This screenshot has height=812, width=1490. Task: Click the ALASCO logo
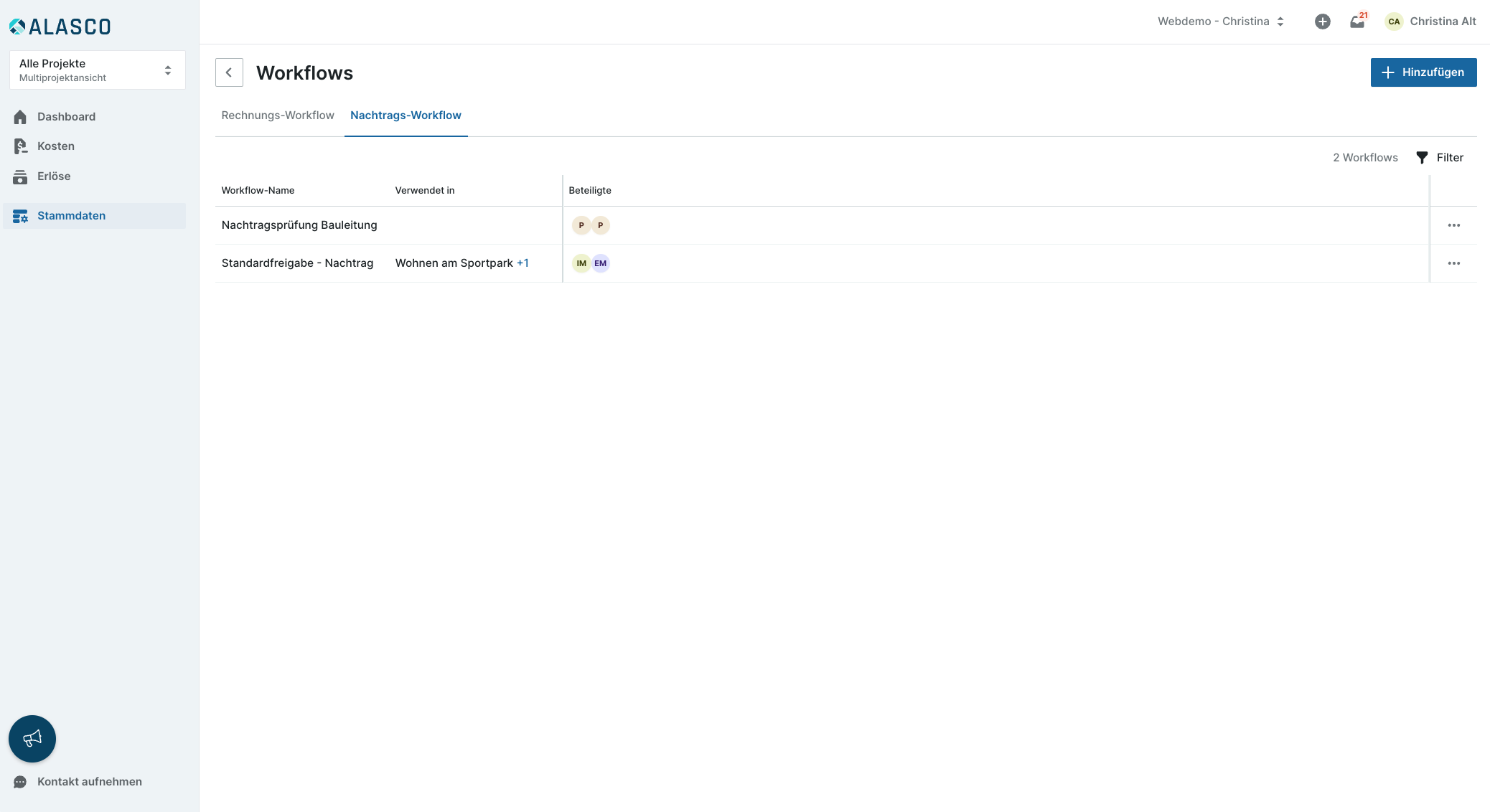click(x=60, y=27)
